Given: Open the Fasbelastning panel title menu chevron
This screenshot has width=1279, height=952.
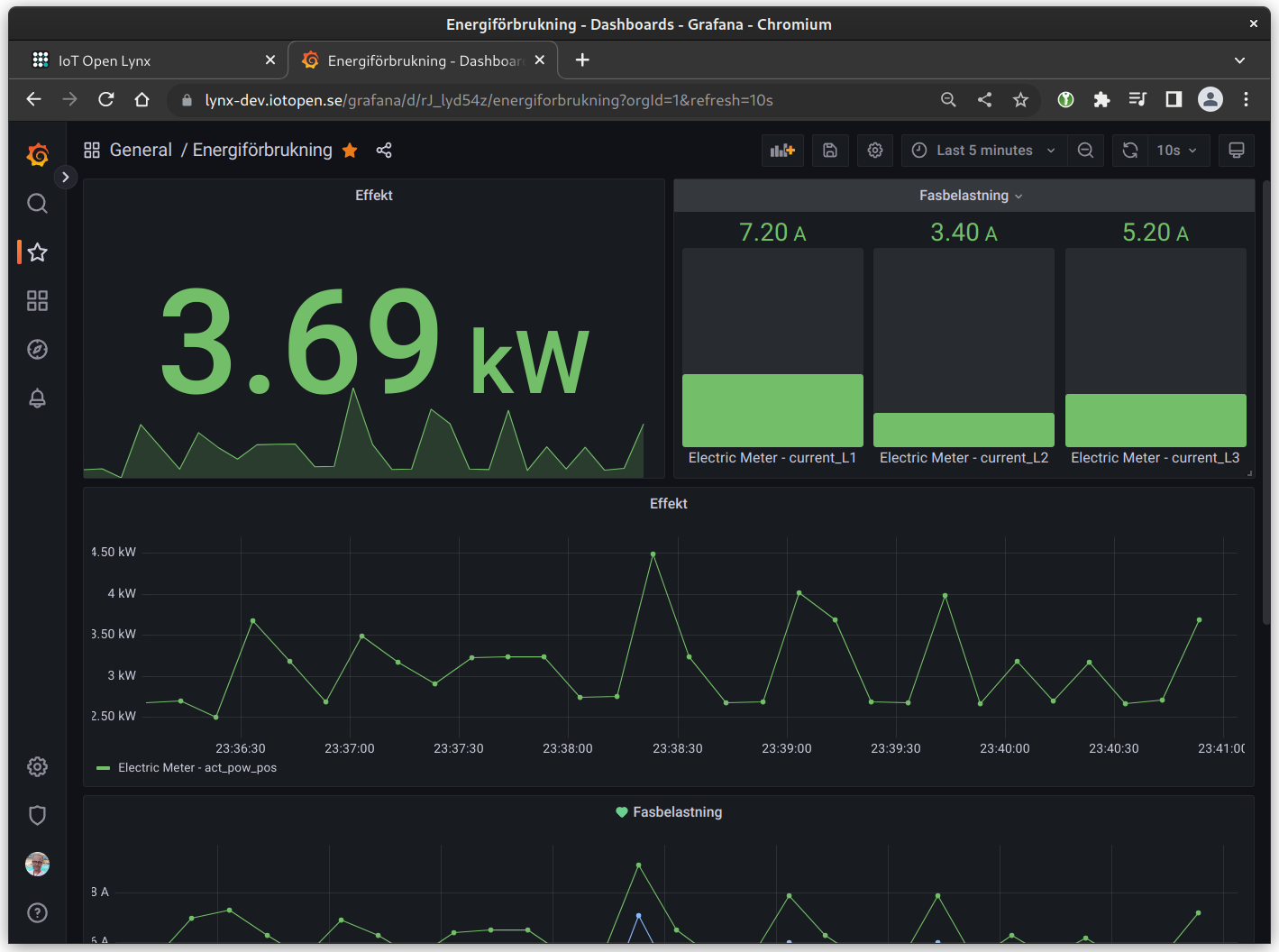Looking at the screenshot, I should pyautogui.click(x=1019, y=195).
